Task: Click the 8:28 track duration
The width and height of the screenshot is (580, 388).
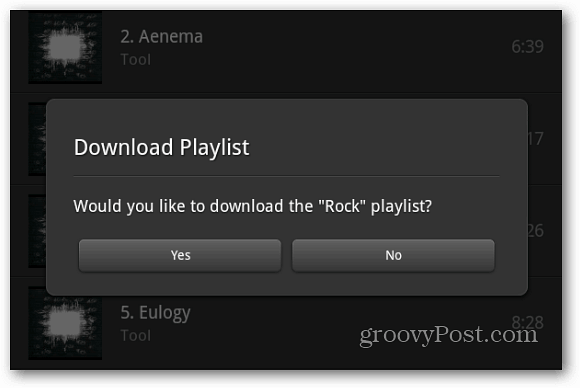Action: (x=527, y=323)
